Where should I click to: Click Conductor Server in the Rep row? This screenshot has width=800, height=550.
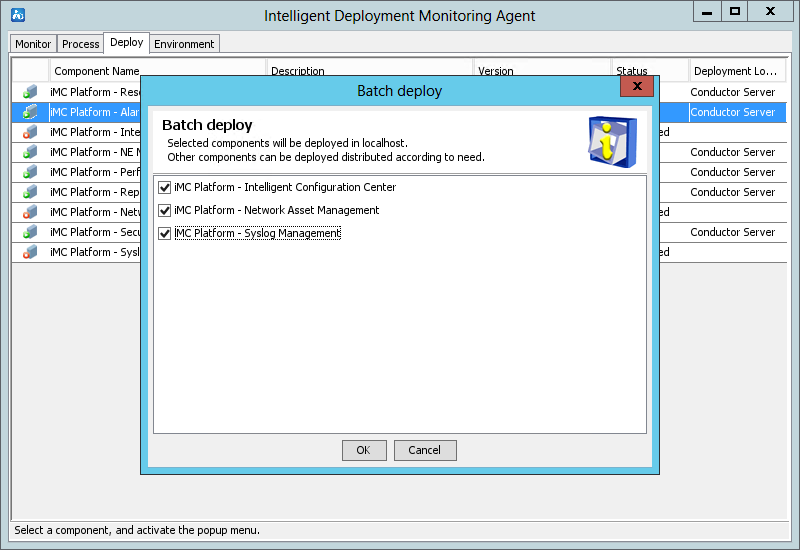[733, 192]
